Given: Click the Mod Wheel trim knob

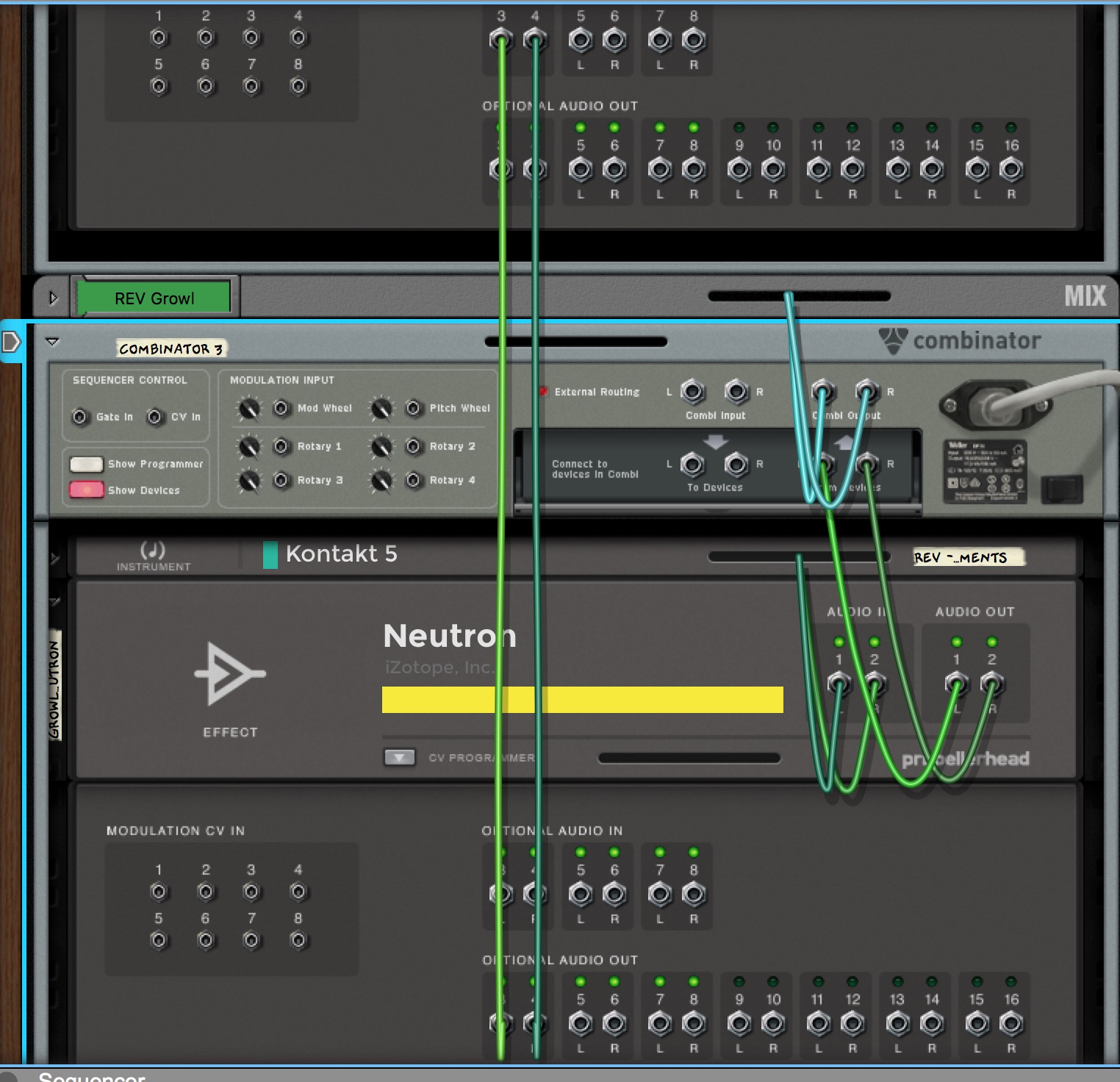Looking at the screenshot, I should click(249, 408).
